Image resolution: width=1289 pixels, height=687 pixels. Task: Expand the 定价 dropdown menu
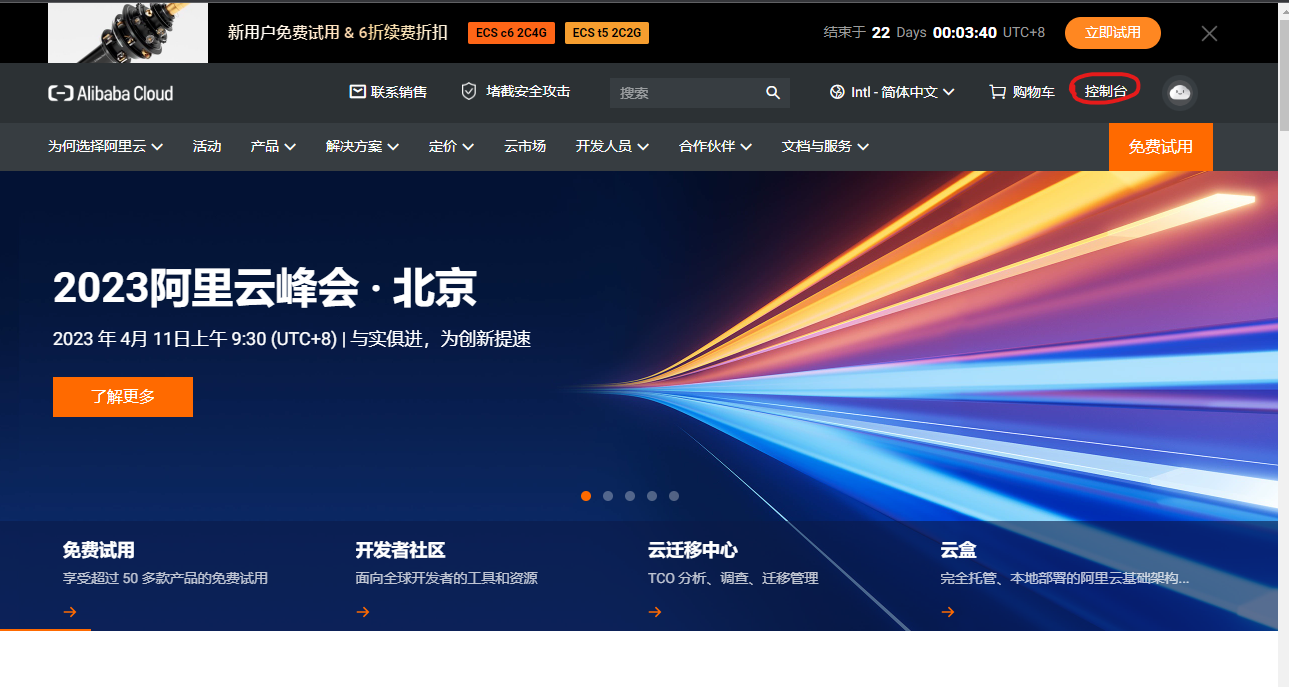[451, 146]
